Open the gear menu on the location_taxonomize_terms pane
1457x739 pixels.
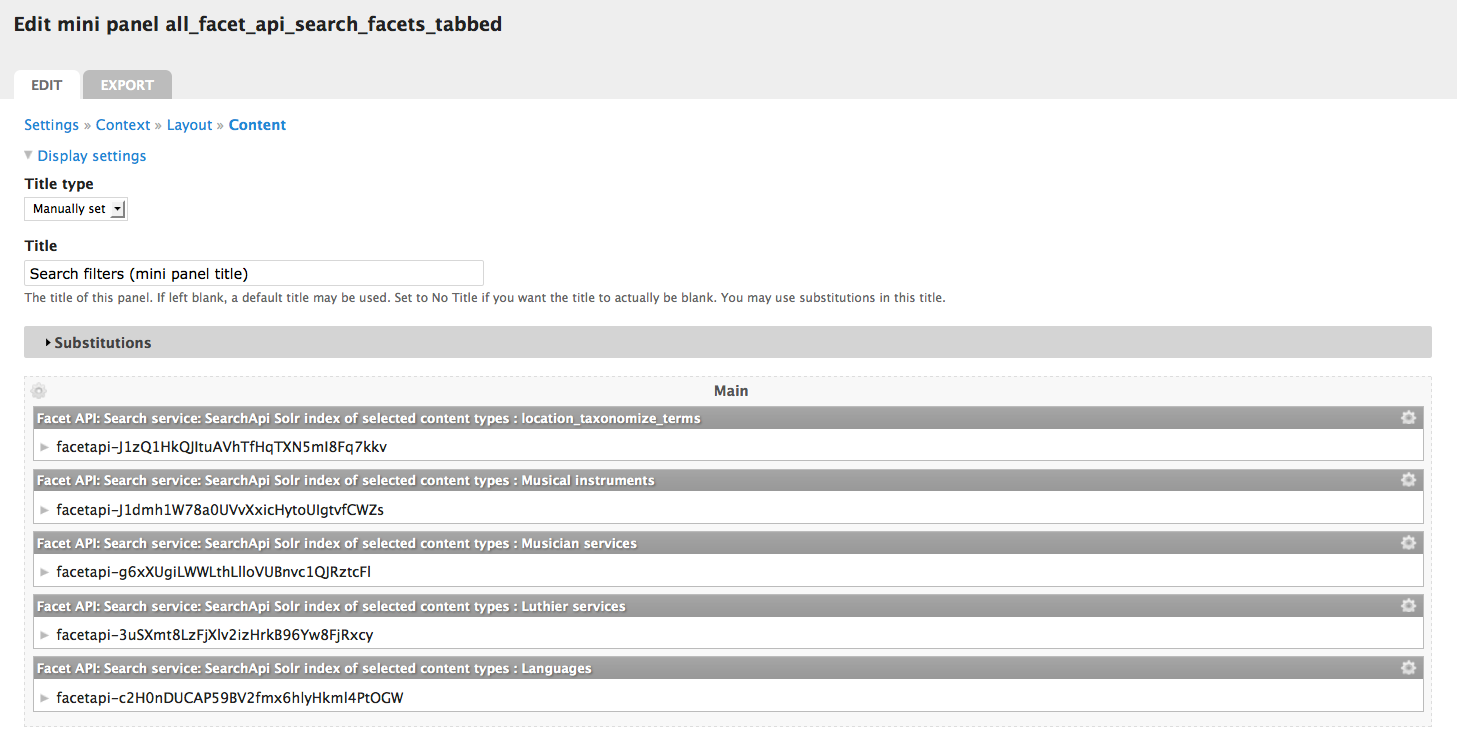tap(1408, 417)
